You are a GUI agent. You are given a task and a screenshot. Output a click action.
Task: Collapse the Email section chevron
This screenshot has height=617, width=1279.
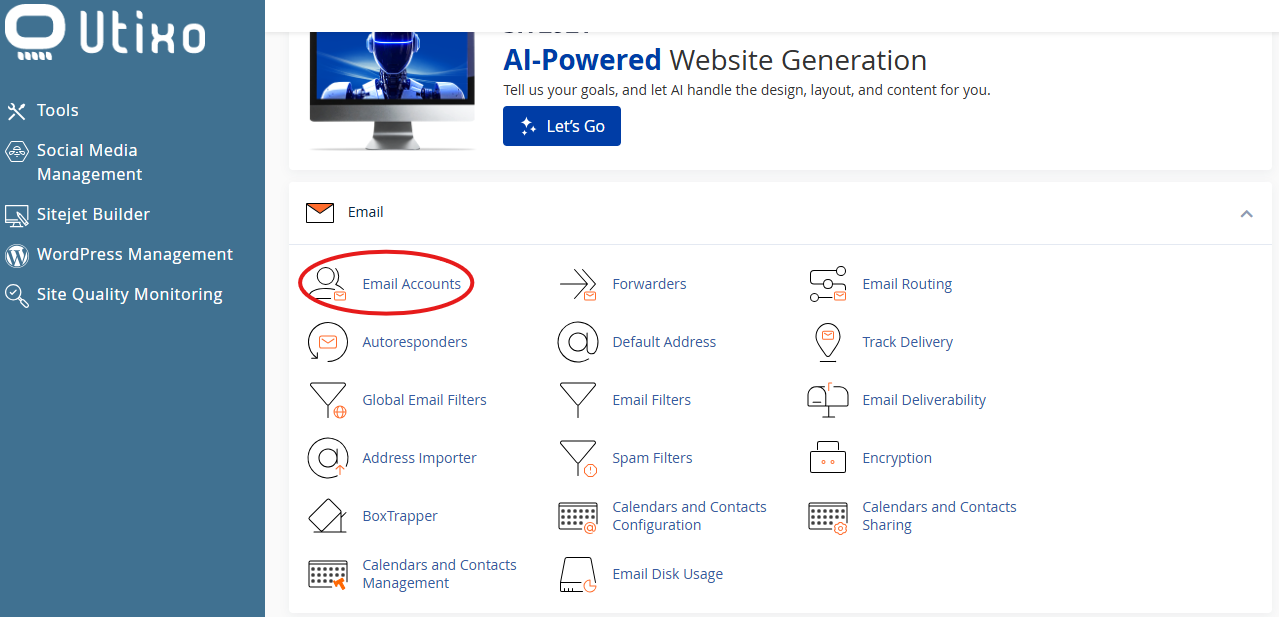(x=1246, y=213)
